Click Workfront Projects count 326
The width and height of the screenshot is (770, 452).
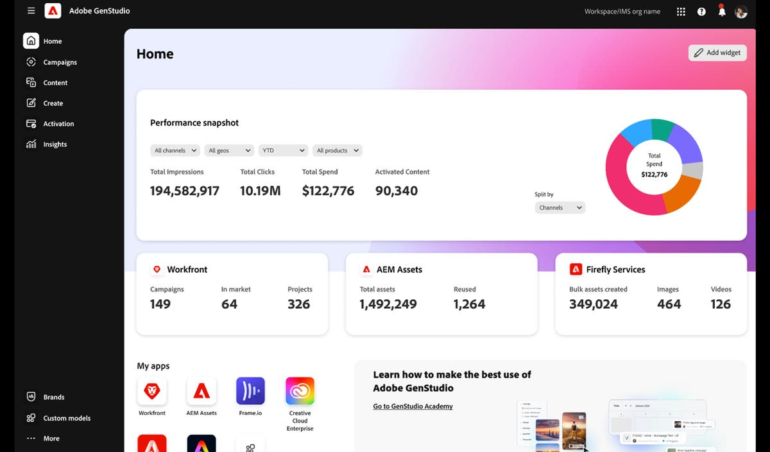tap(299, 304)
